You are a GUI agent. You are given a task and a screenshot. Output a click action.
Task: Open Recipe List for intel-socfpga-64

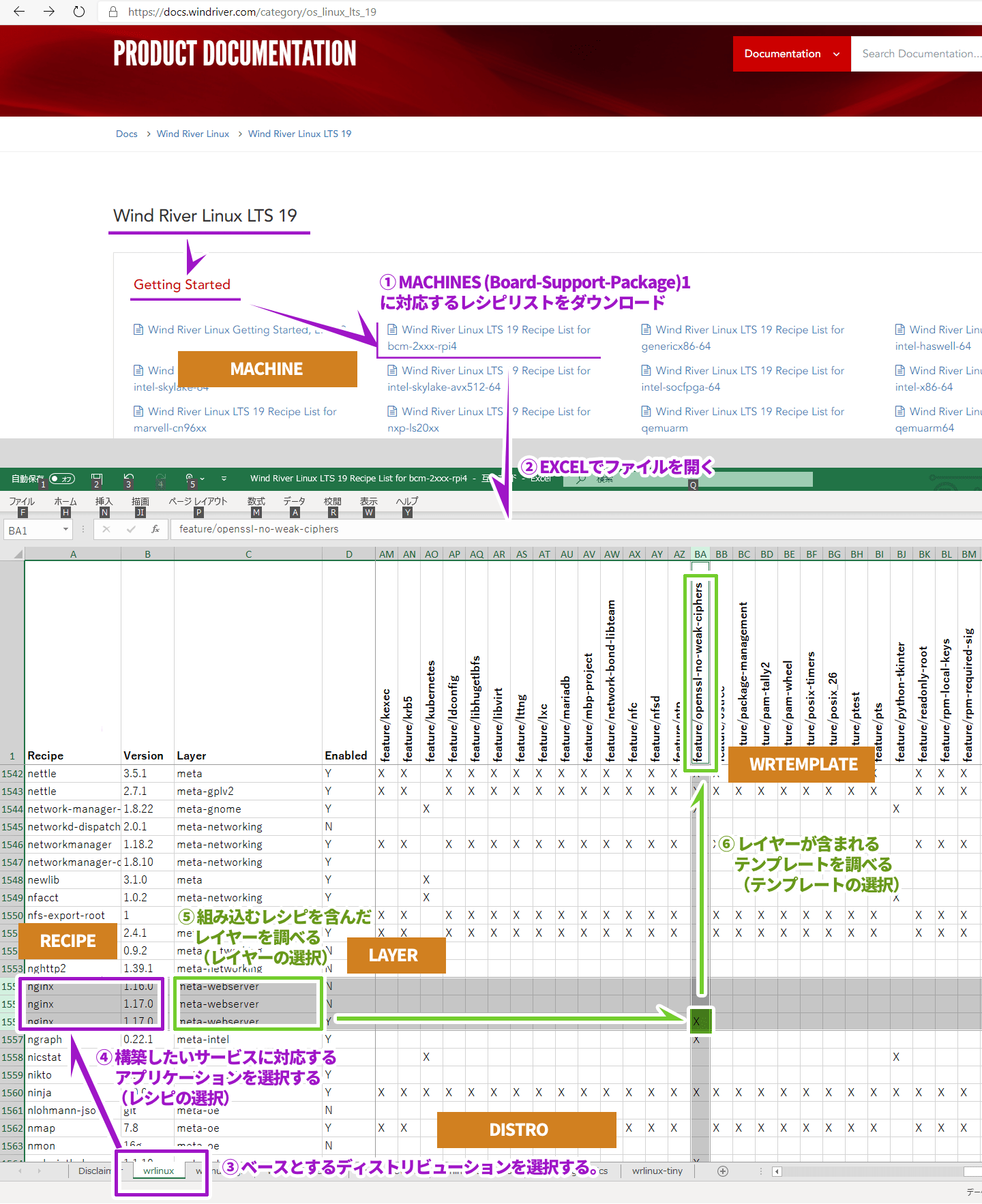tap(743, 378)
